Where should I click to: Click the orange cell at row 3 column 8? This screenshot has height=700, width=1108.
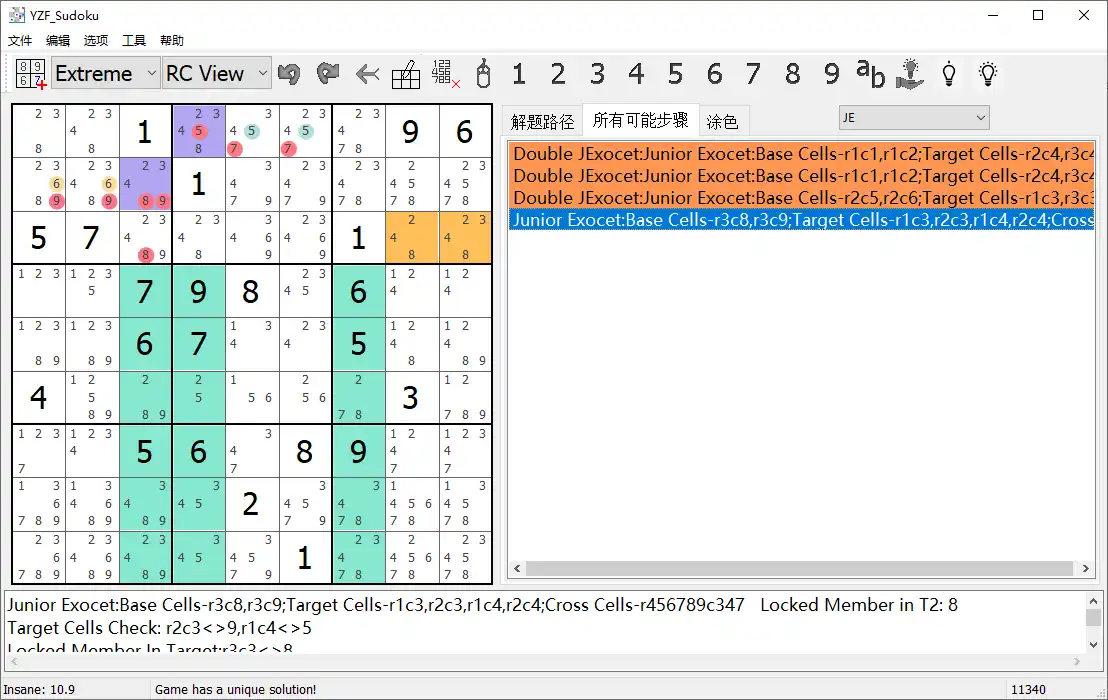pos(412,238)
